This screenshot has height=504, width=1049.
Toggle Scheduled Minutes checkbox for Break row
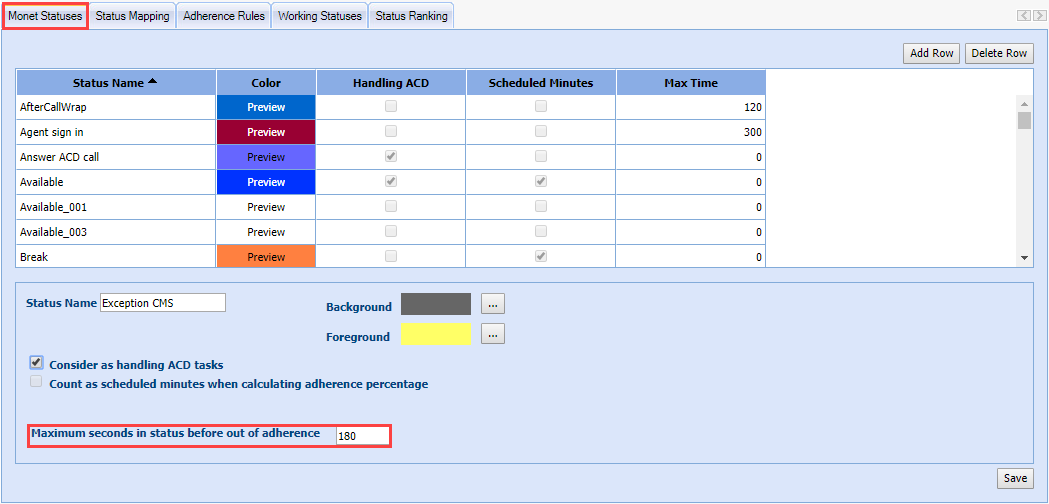click(x=541, y=257)
